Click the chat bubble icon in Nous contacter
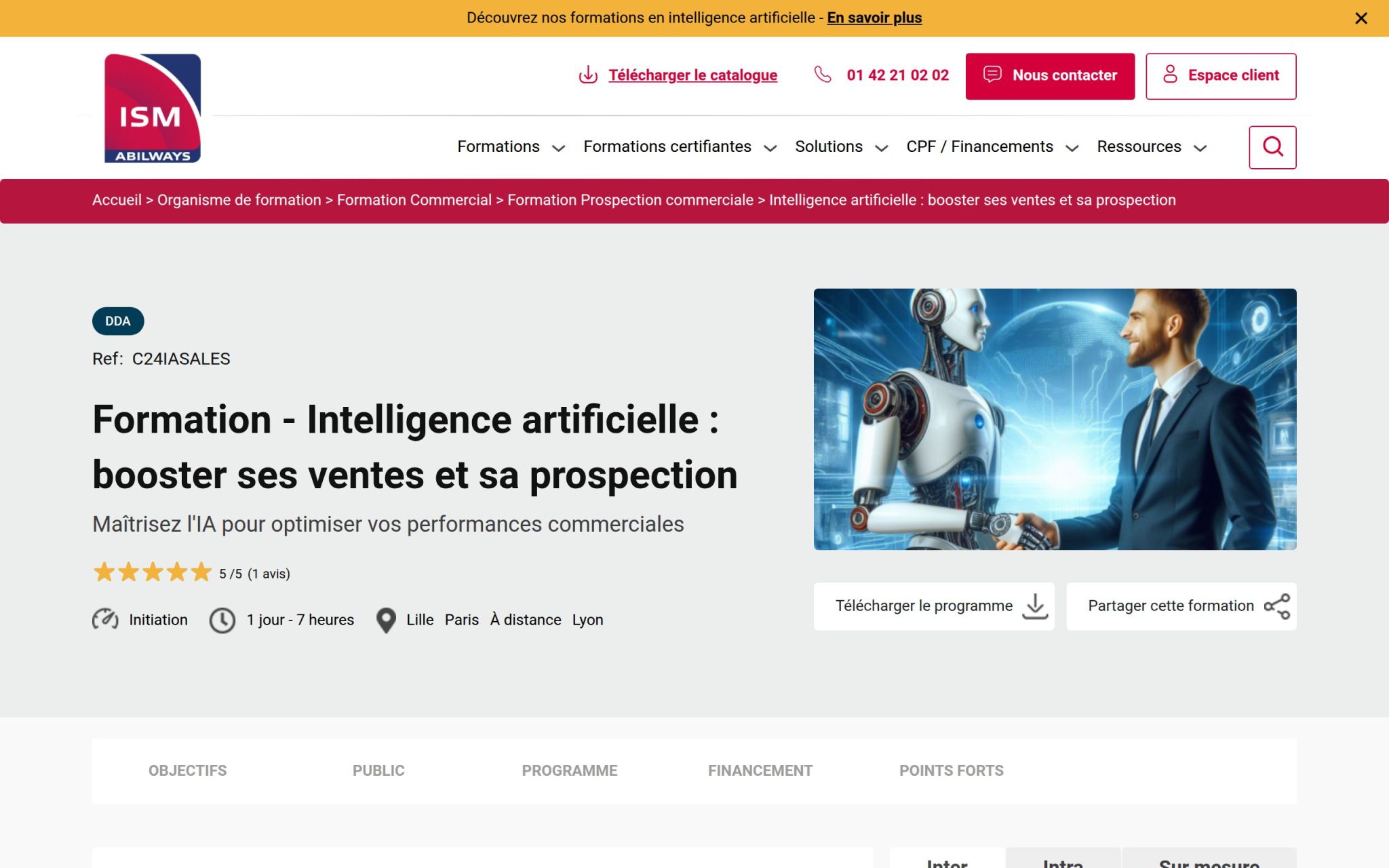The height and width of the screenshot is (868, 1389). 992,75
